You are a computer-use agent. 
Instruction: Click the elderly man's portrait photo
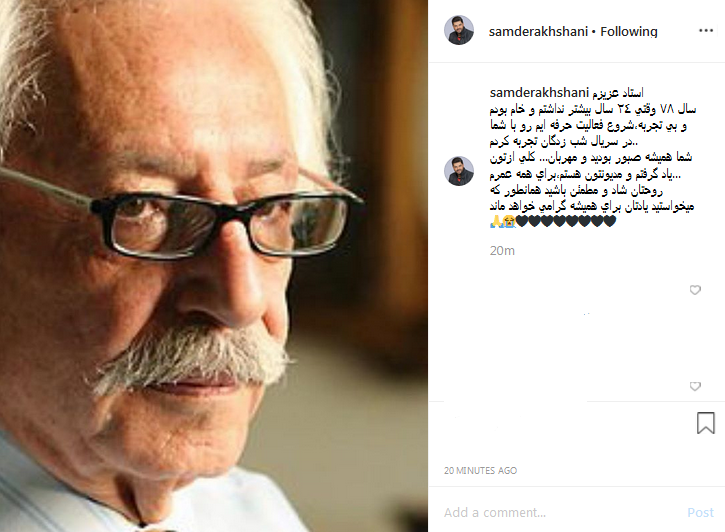coord(214,266)
